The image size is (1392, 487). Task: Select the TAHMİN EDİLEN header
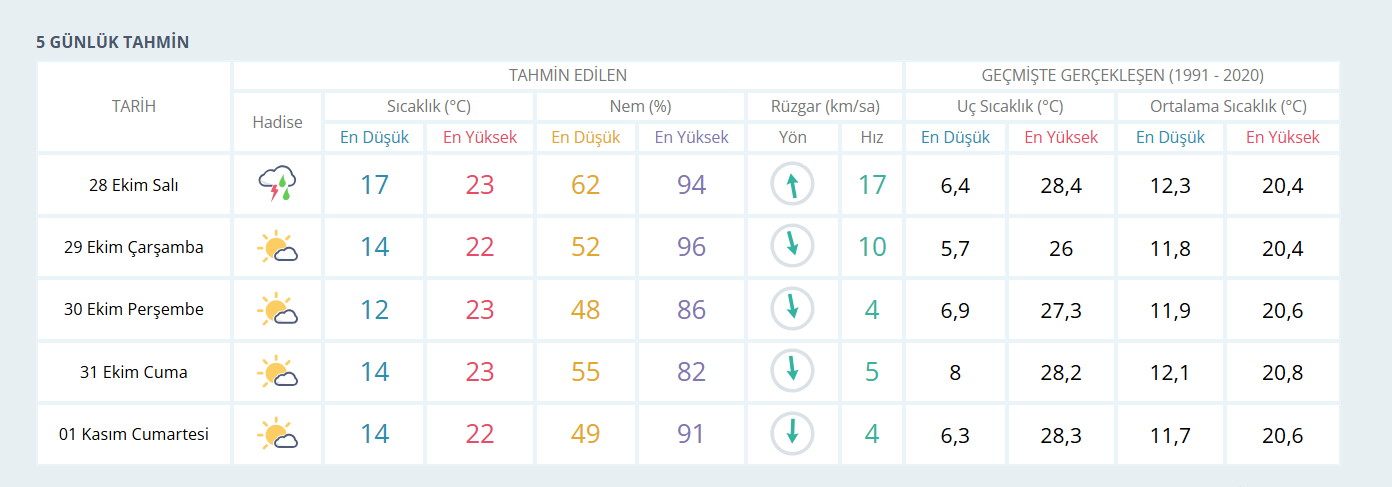(568, 75)
